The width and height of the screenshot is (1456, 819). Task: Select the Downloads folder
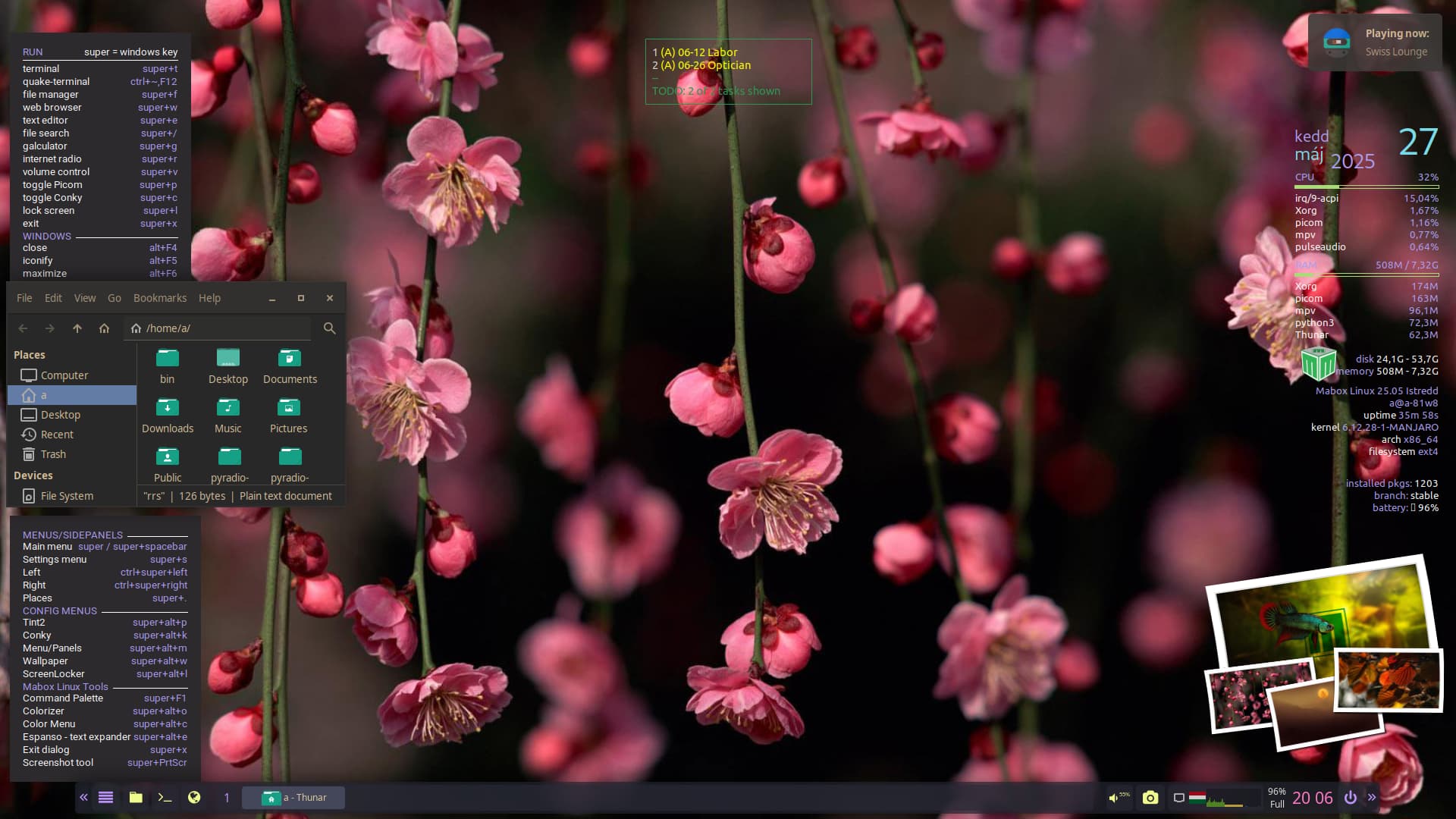168,416
